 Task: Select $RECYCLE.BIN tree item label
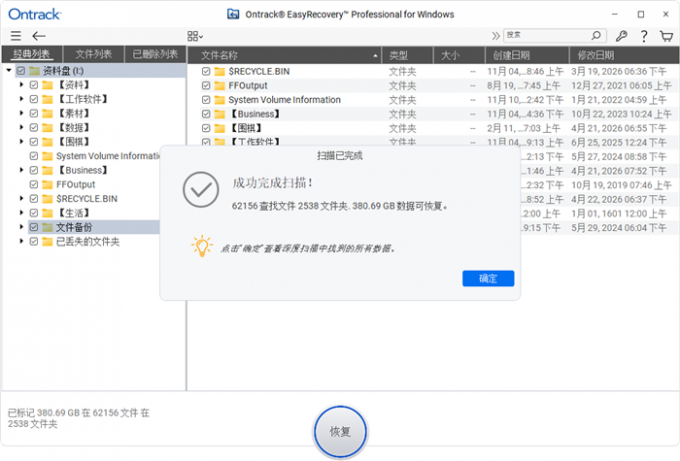point(87,199)
